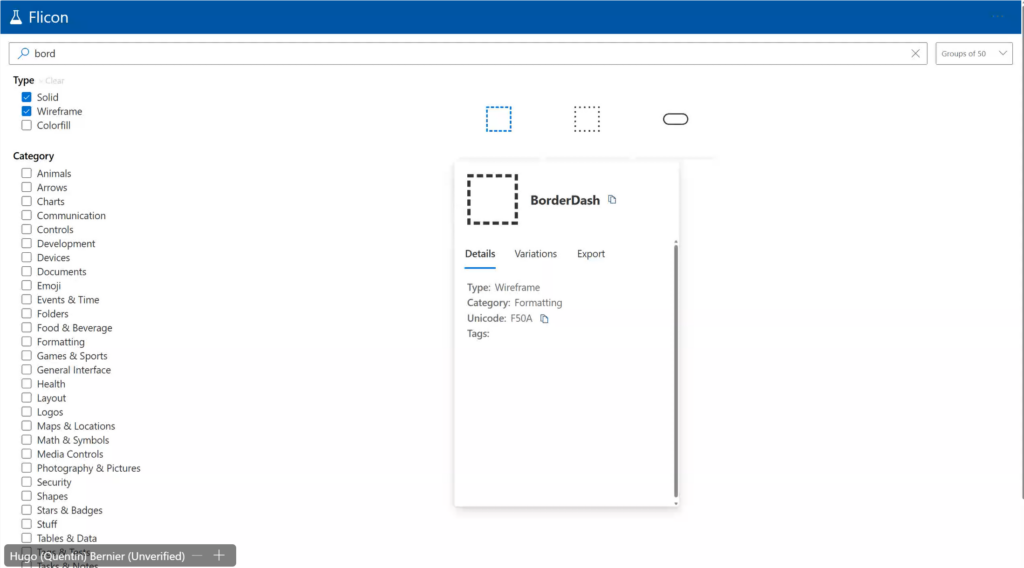Viewport: 1024px width, 568px height.
Task: Copy the Unicode F50A value
Action: pyautogui.click(x=545, y=319)
